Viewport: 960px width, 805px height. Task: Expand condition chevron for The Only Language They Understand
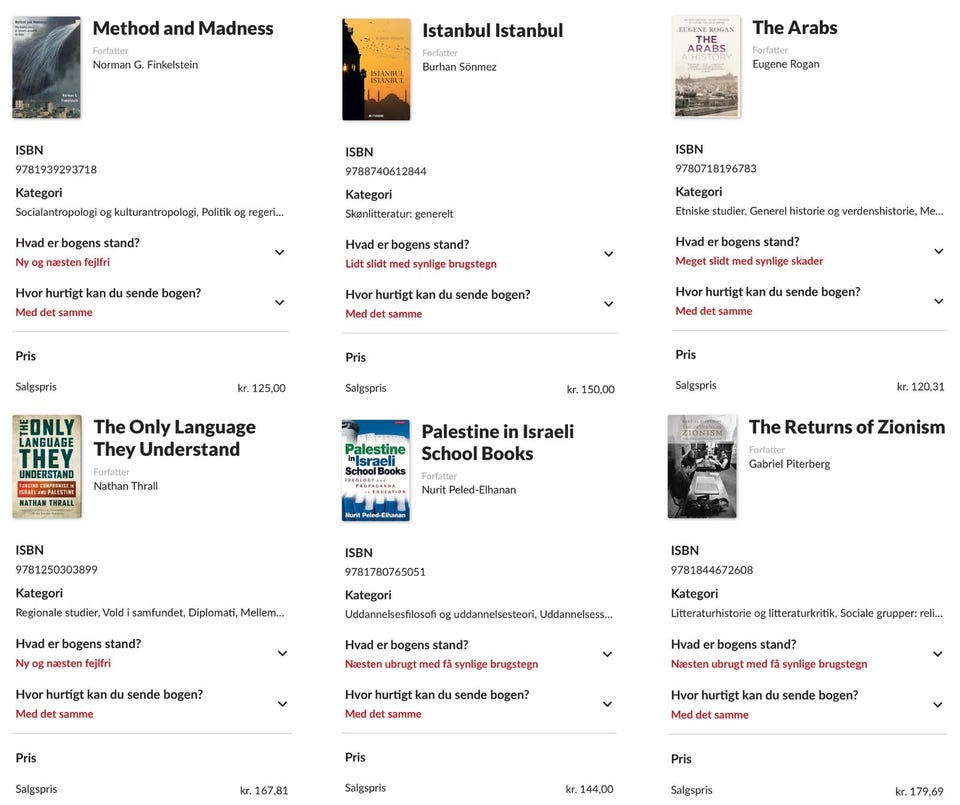282,653
